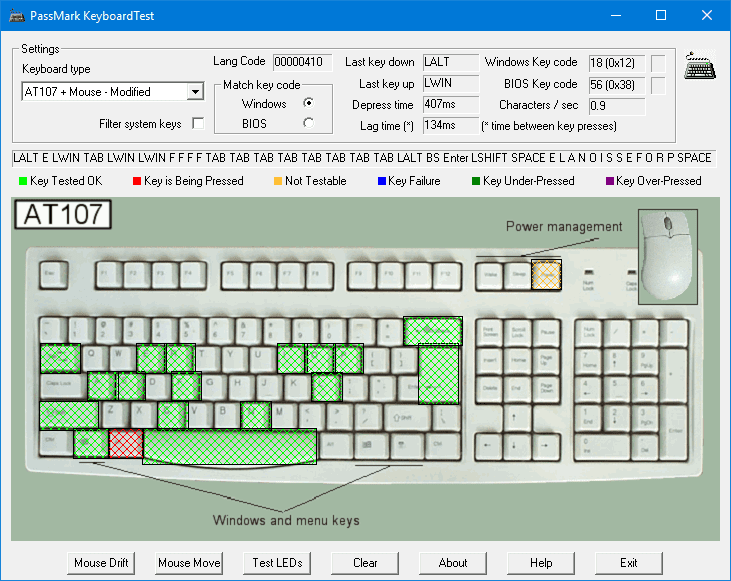Image resolution: width=731 pixels, height=581 pixels.
Task: Click the green spacebar on the keyboard image
Action: (229, 446)
